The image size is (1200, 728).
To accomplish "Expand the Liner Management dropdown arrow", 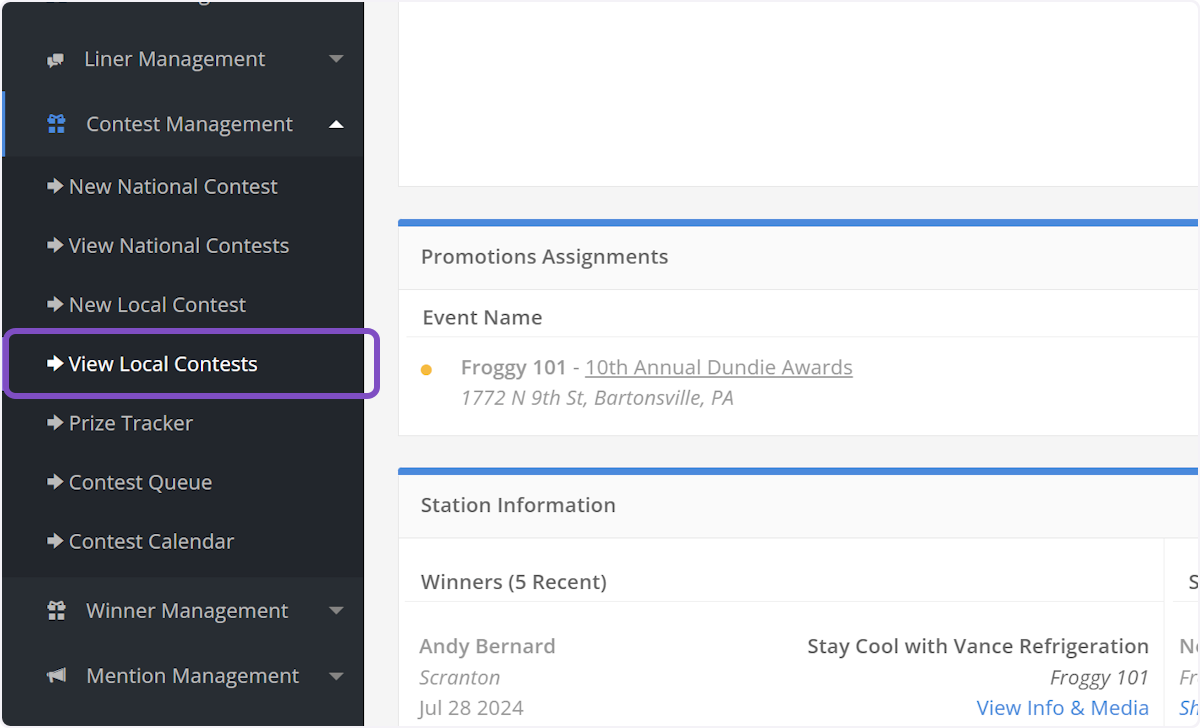I will click(x=336, y=59).
